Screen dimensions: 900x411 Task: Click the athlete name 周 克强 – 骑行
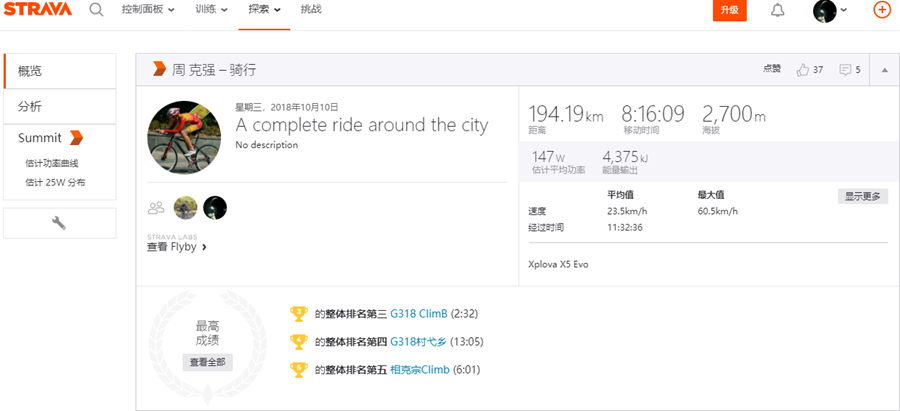point(214,70)
